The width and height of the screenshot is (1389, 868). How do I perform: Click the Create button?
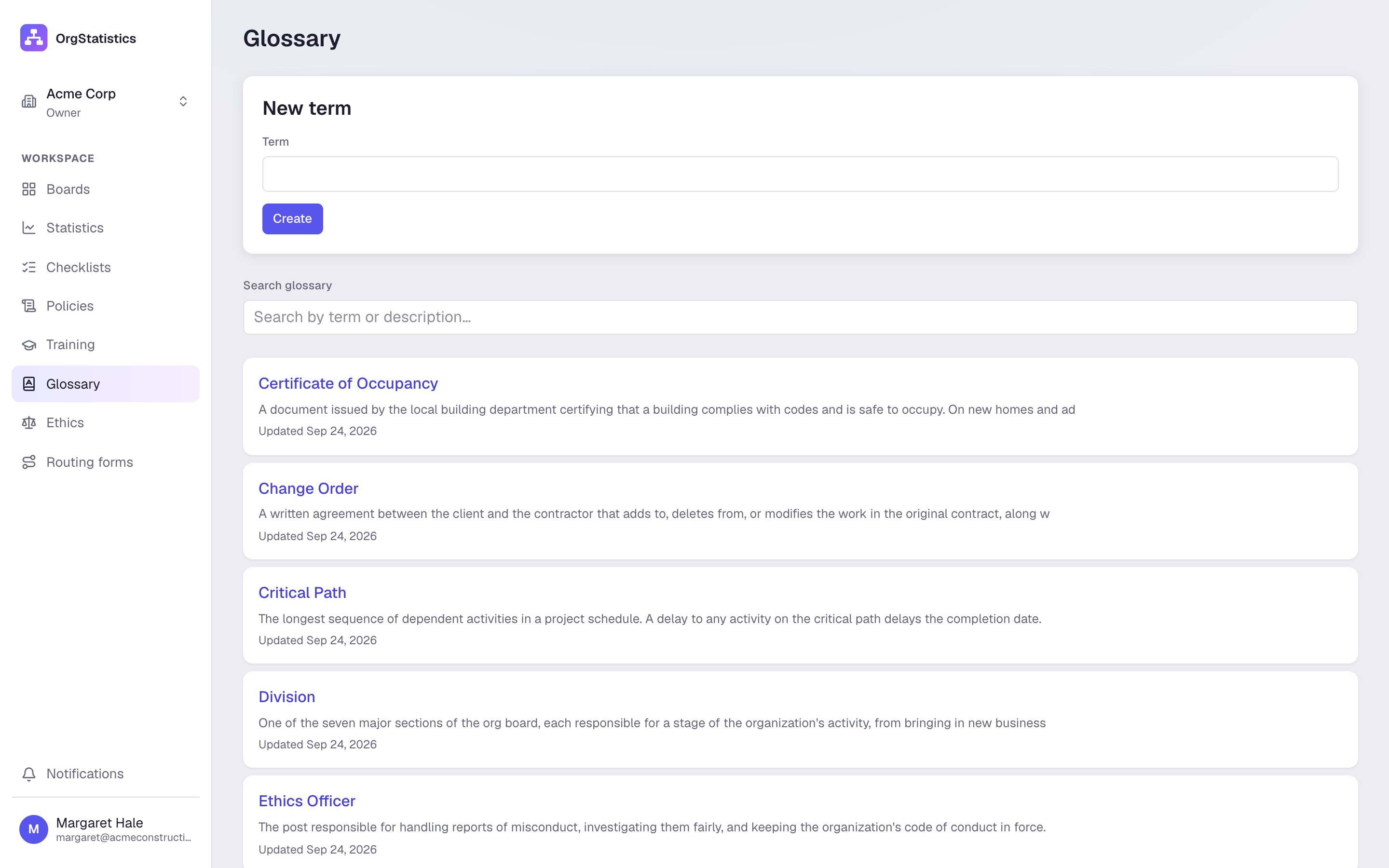[x=293, y=219]
